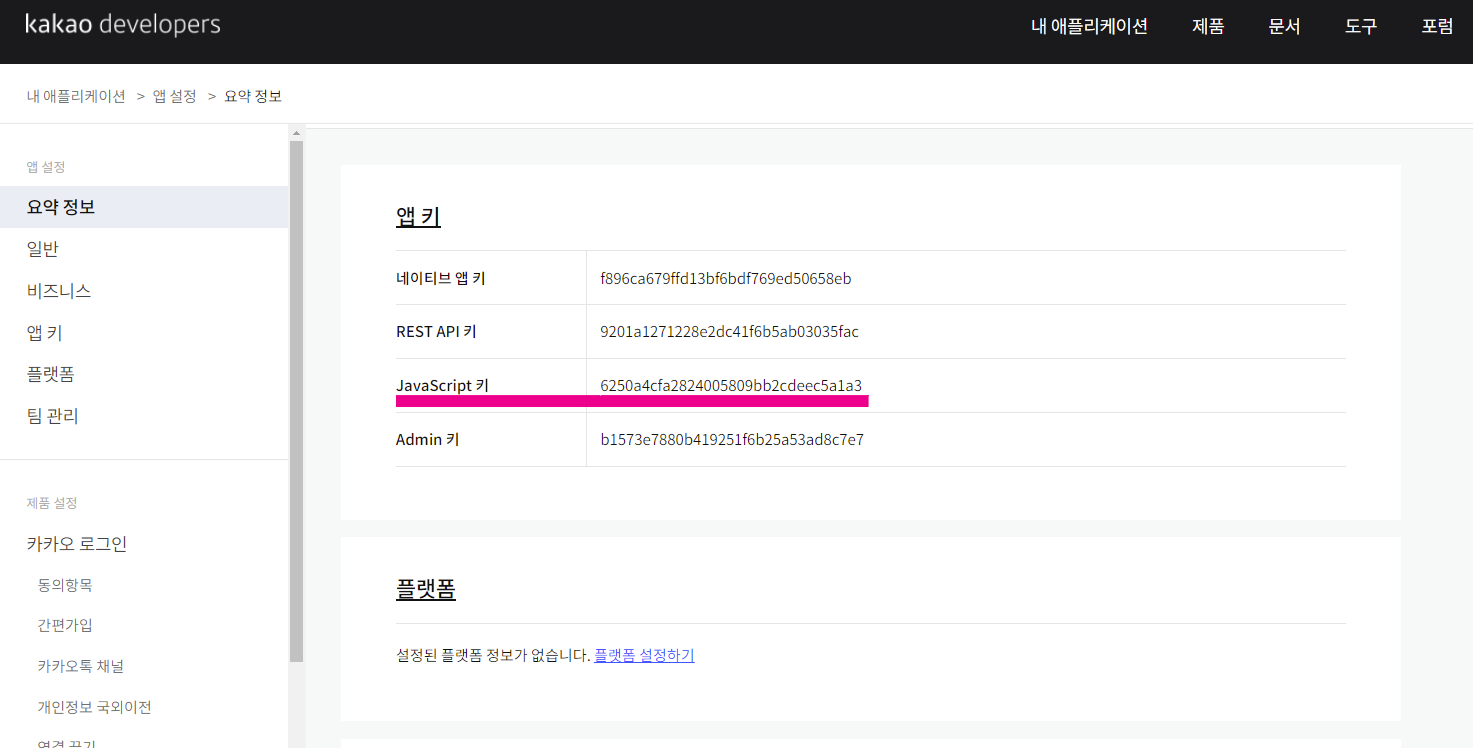Viewport: 1473px width, 748px height.
Task: Open 개인정보 국외이전 submenu item
Action: coord(95,707)
